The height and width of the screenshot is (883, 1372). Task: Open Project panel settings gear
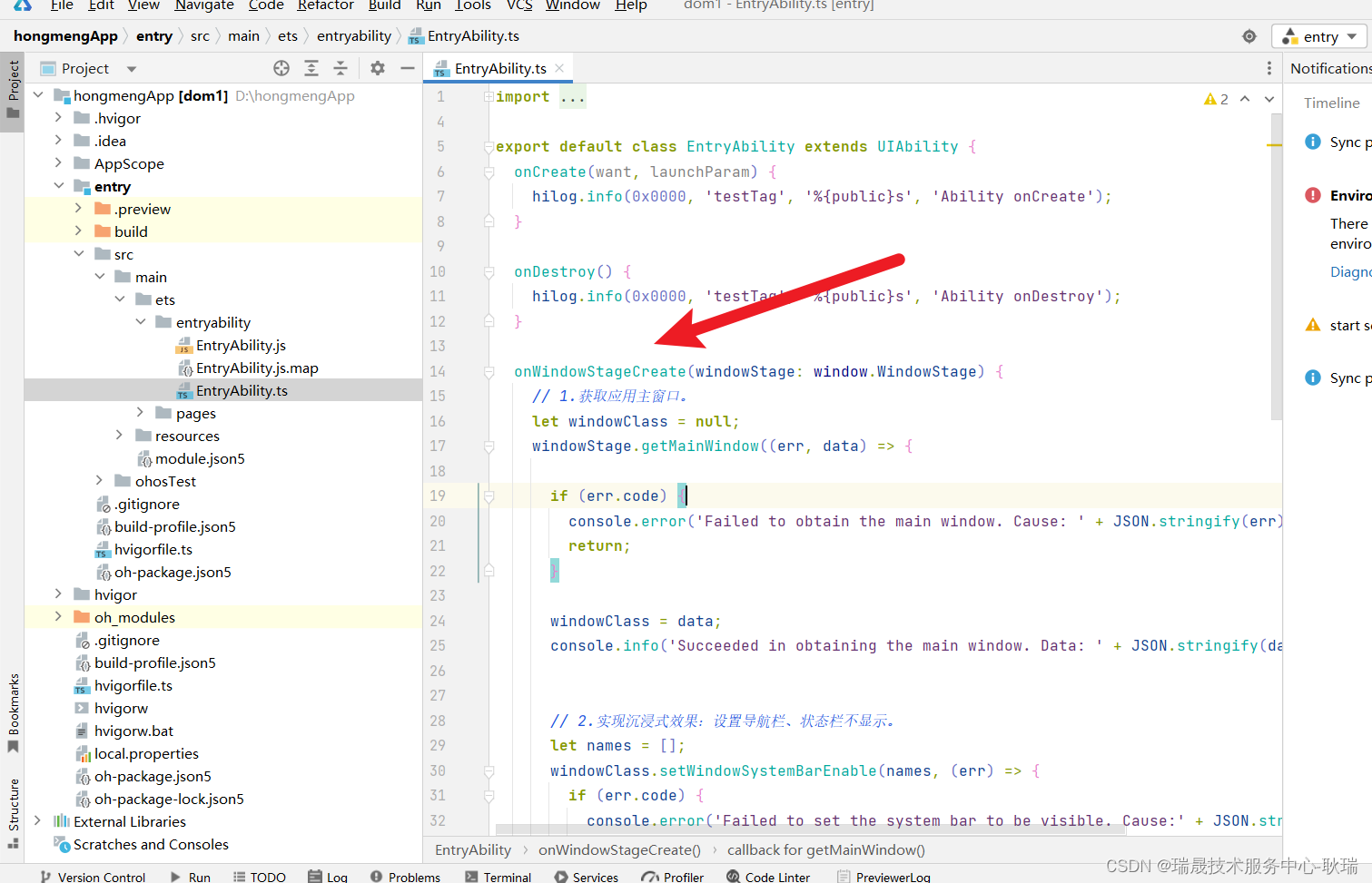click(378, 68)
